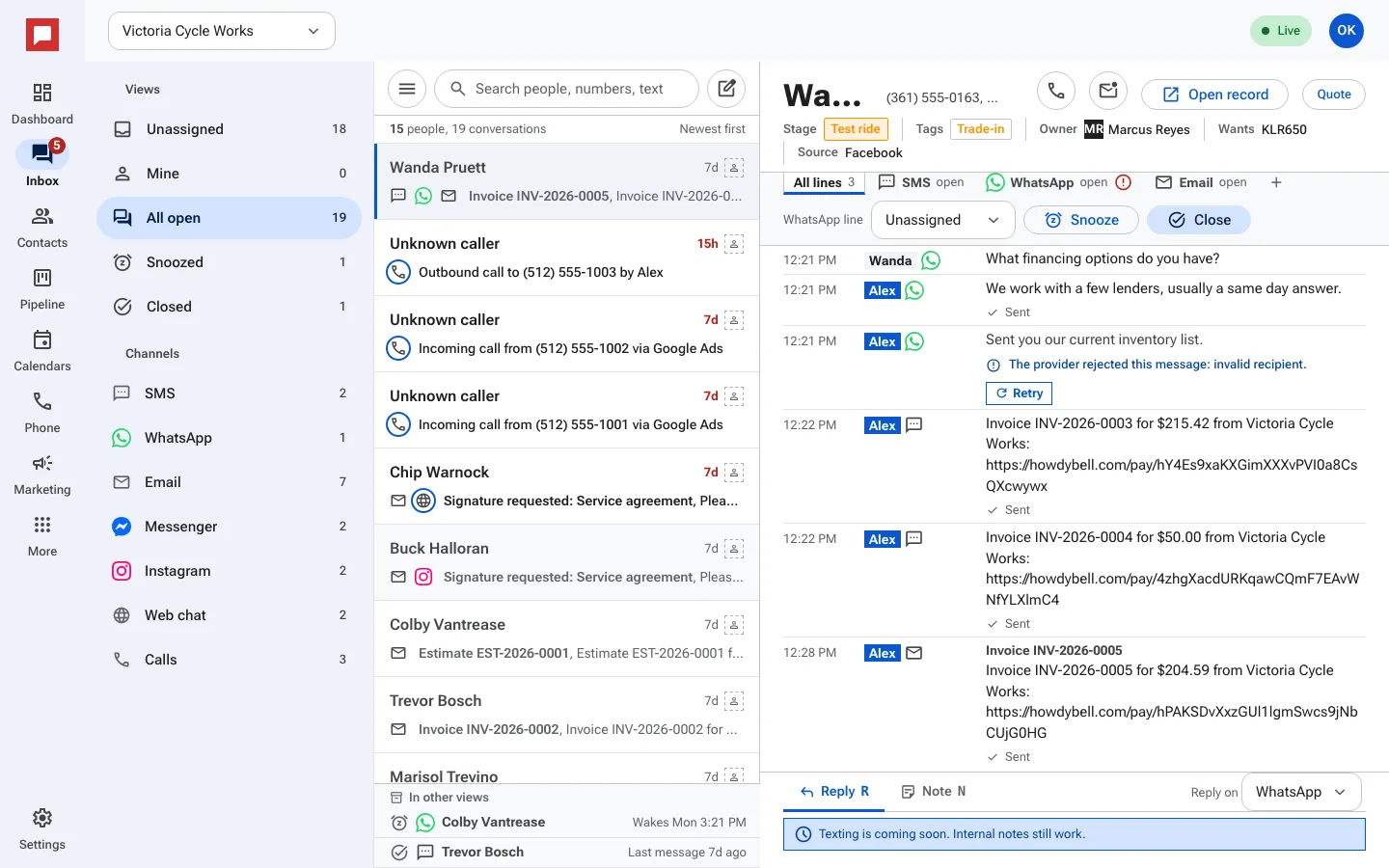Screen dimensions: 1389x868
Task: Open Colby Vantrease estimate conversation
Action: click(x=567, y=638)
